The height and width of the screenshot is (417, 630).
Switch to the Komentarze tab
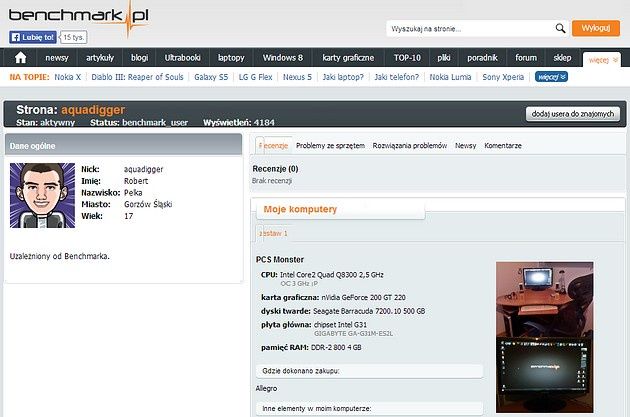point(503,145)
